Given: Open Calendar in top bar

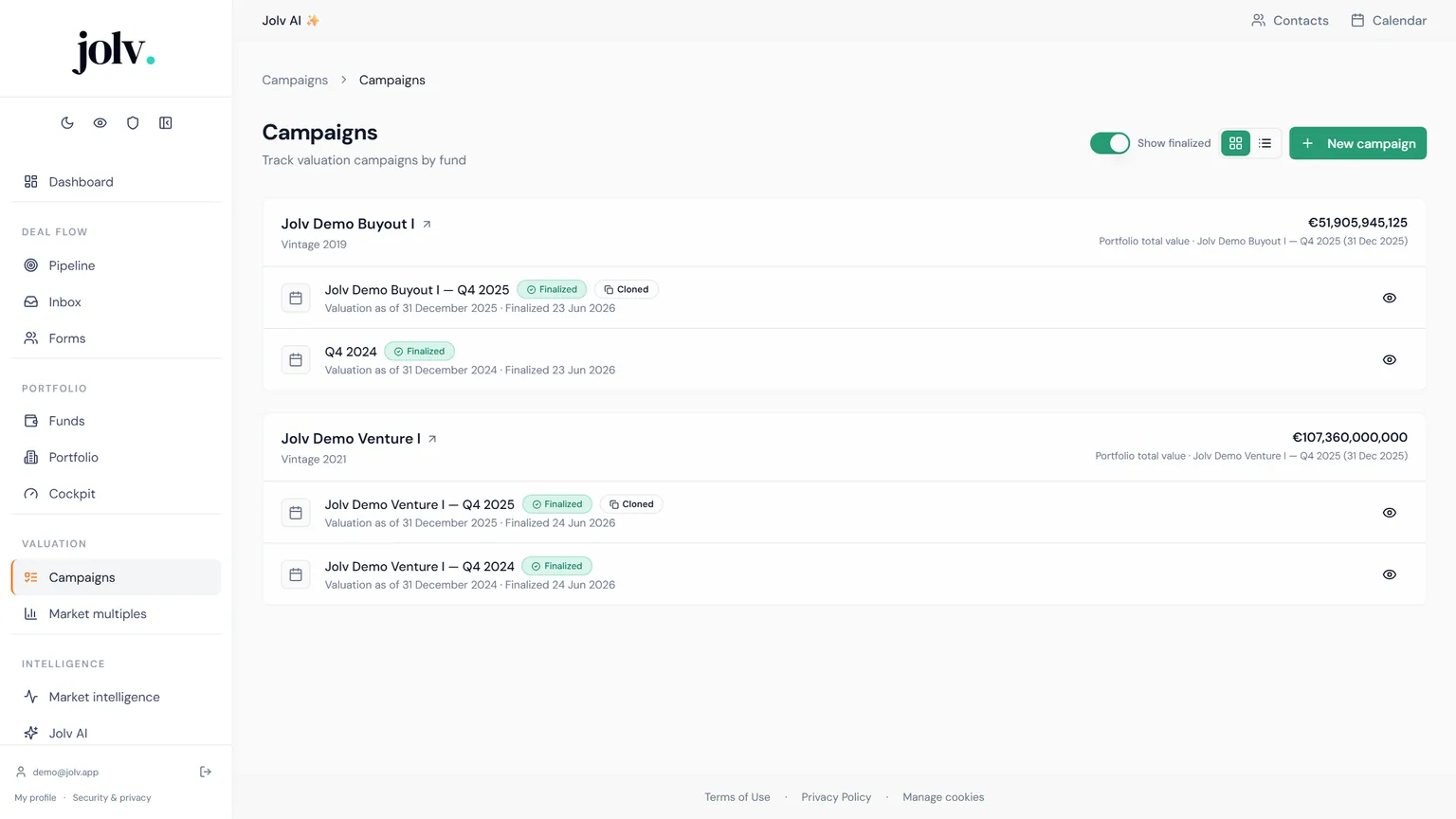Looking at the screenshot, I should pyautogui.click(x=1388, y=20).
